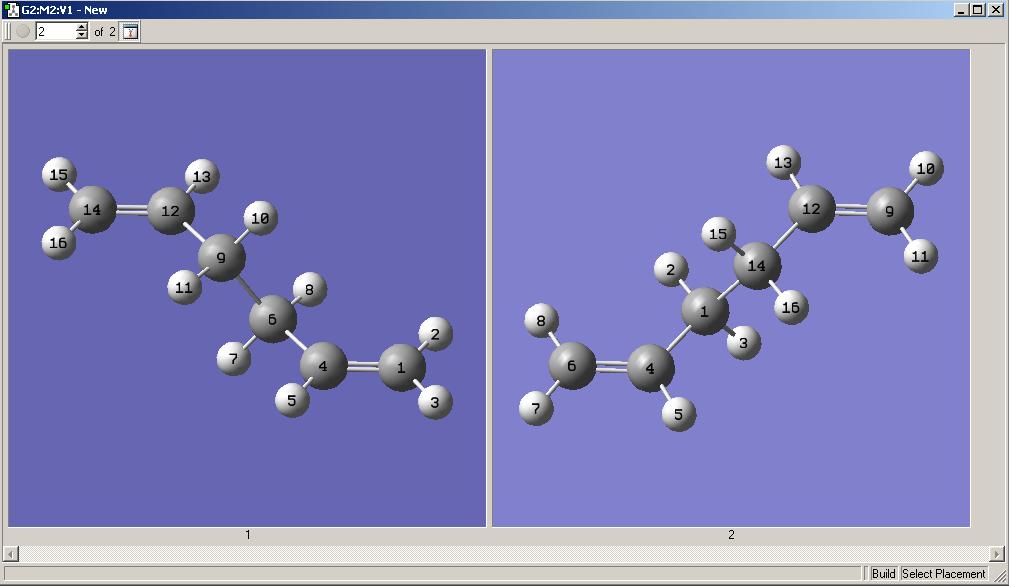Click the Build status bar label

pyautogui.click(x=883, y=573)
